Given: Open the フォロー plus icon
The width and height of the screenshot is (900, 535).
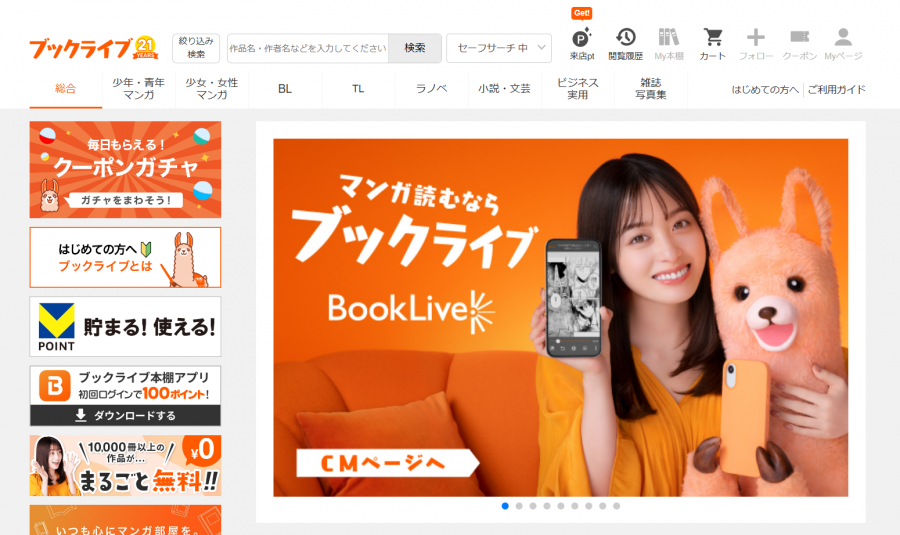Looking at the screenshot, I should point(755,44).
